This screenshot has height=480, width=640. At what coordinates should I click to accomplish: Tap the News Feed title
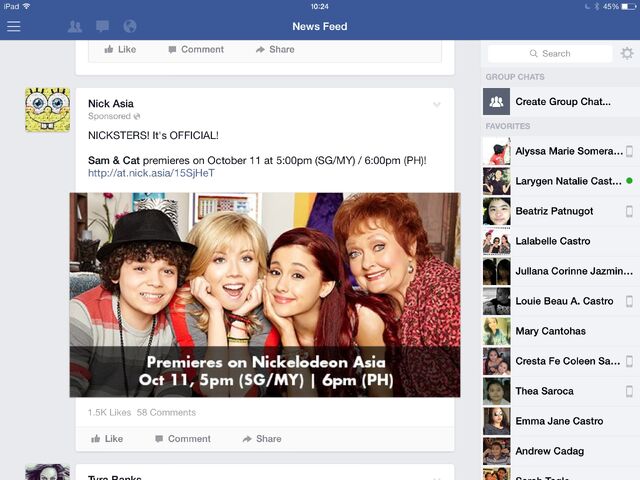(x=320, y=27)
